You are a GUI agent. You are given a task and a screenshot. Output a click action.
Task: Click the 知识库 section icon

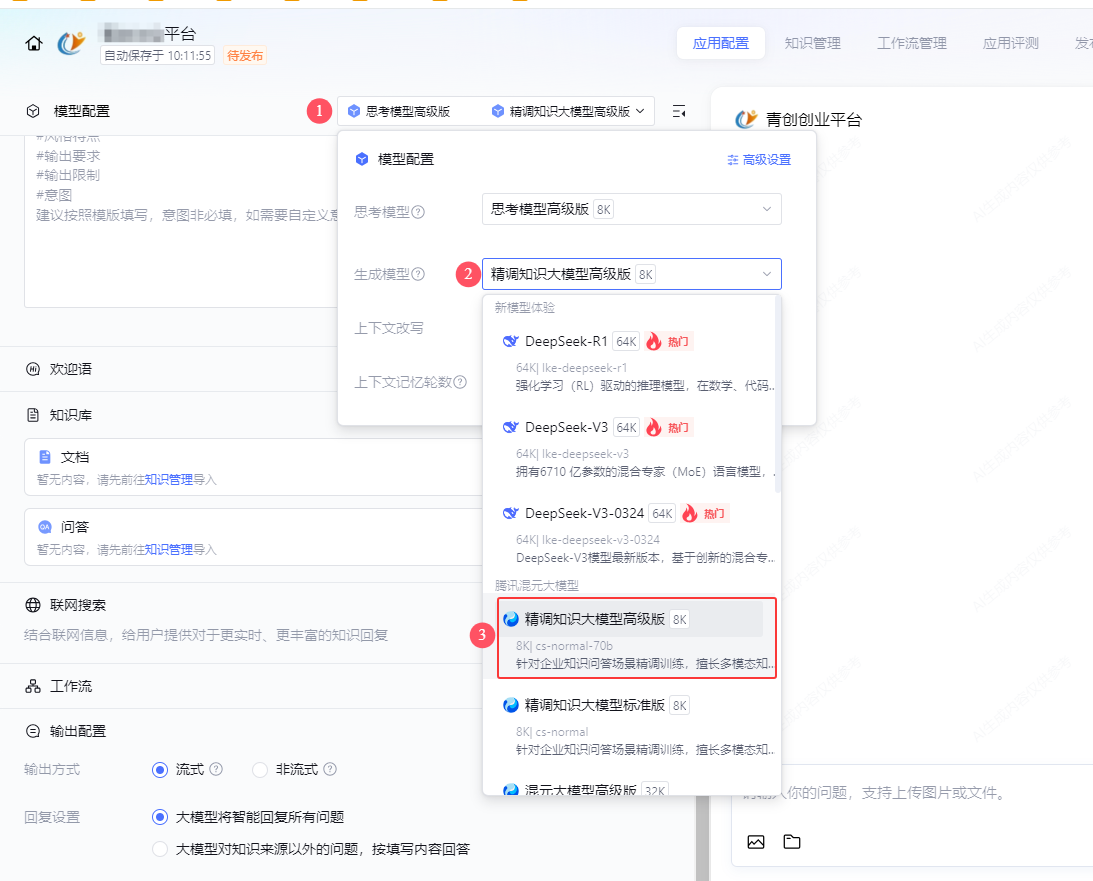point(33,415)
